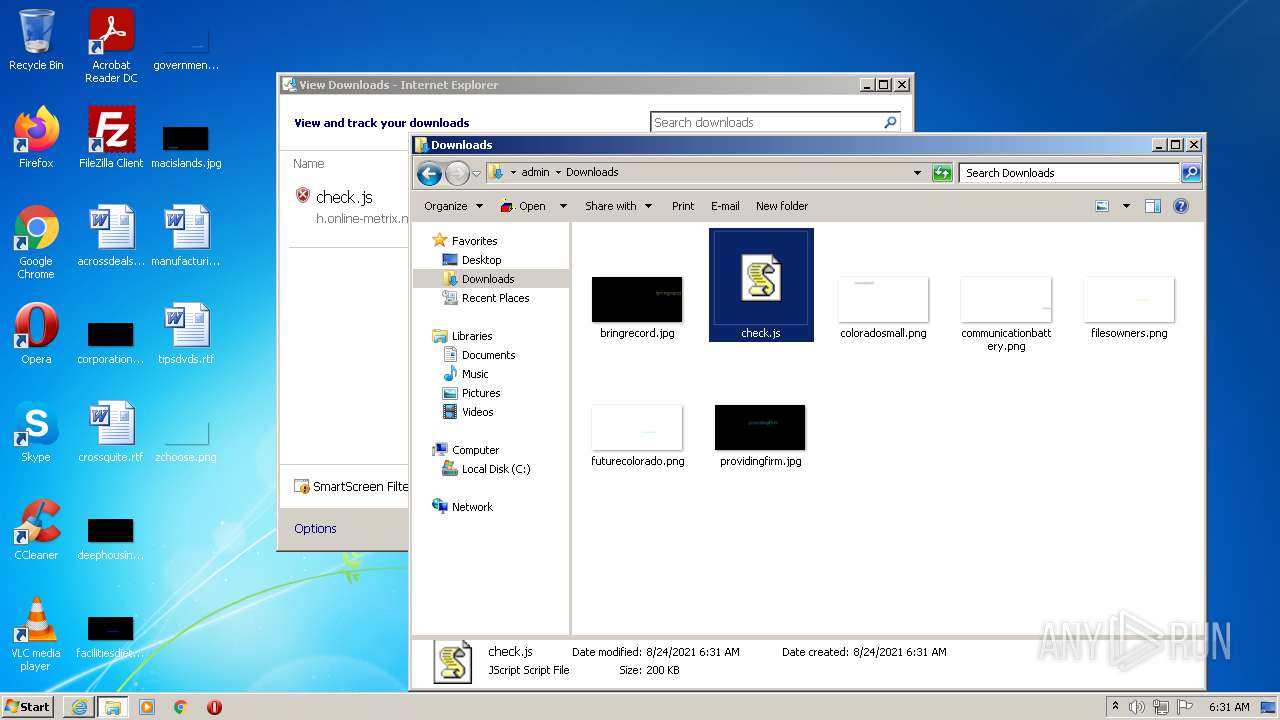The height and width of the screenshot is (720, 1280).
Task: Open the Organize menu
Action: point(453,206)
